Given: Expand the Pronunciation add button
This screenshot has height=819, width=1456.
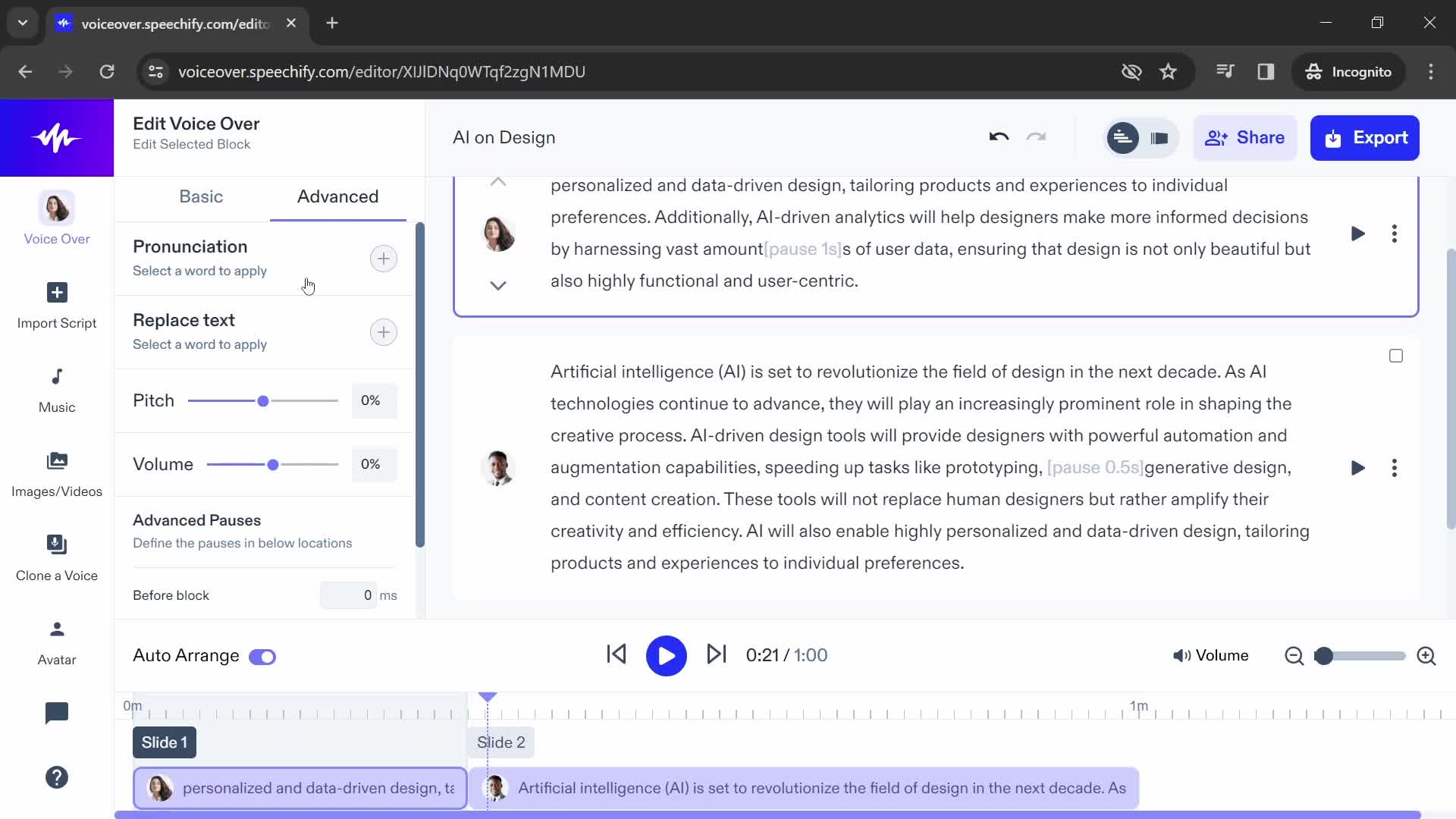Looking at the screenshot, I should coord(383,257).
